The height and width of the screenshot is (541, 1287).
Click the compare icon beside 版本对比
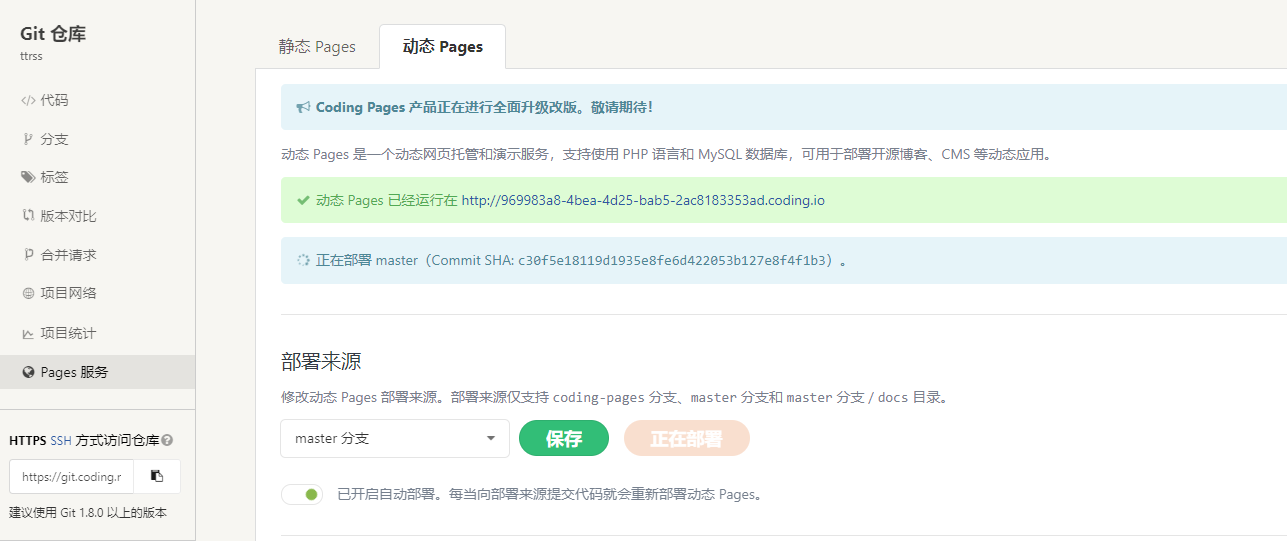pyautogui.click(x=28, y=216)
